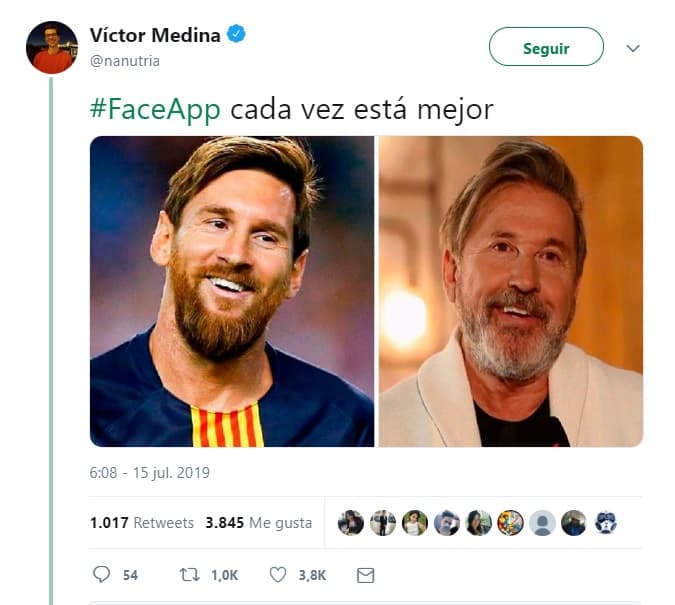The height and width of the screenshot is (605, 675).
Task: Open the #FaceApp hashtag link
Action: coord(155,109)
